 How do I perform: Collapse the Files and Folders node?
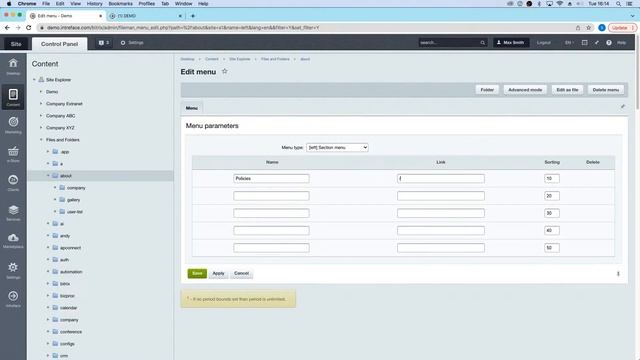[x=41, y=140]
